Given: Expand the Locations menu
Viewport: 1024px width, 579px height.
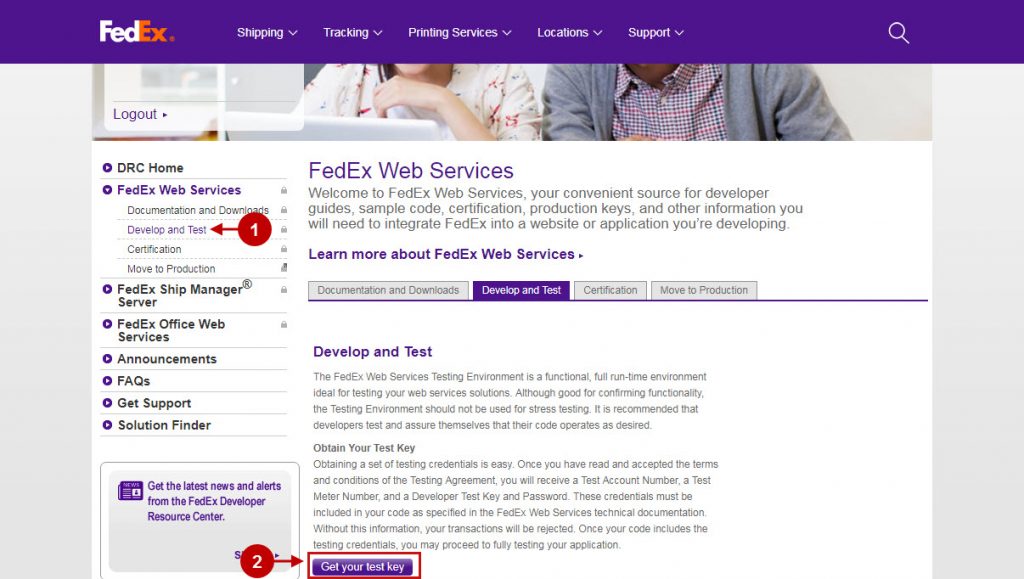Looking at the screenshot, I should point(569,33).
